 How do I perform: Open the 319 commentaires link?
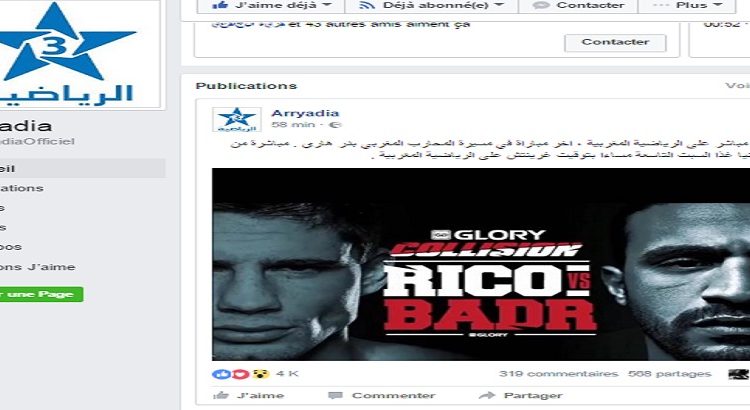click(x=559, y=374)
